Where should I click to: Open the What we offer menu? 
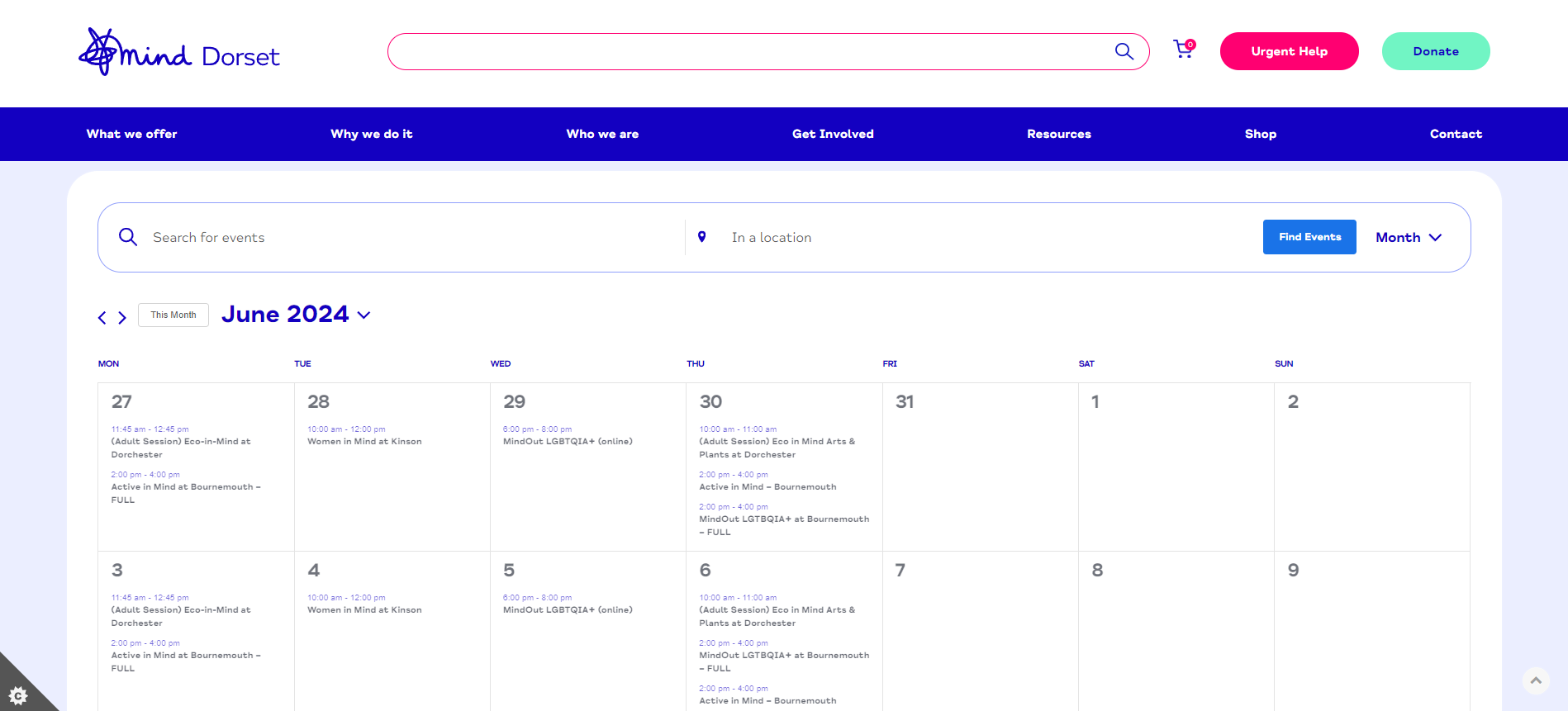coord(132,134)
